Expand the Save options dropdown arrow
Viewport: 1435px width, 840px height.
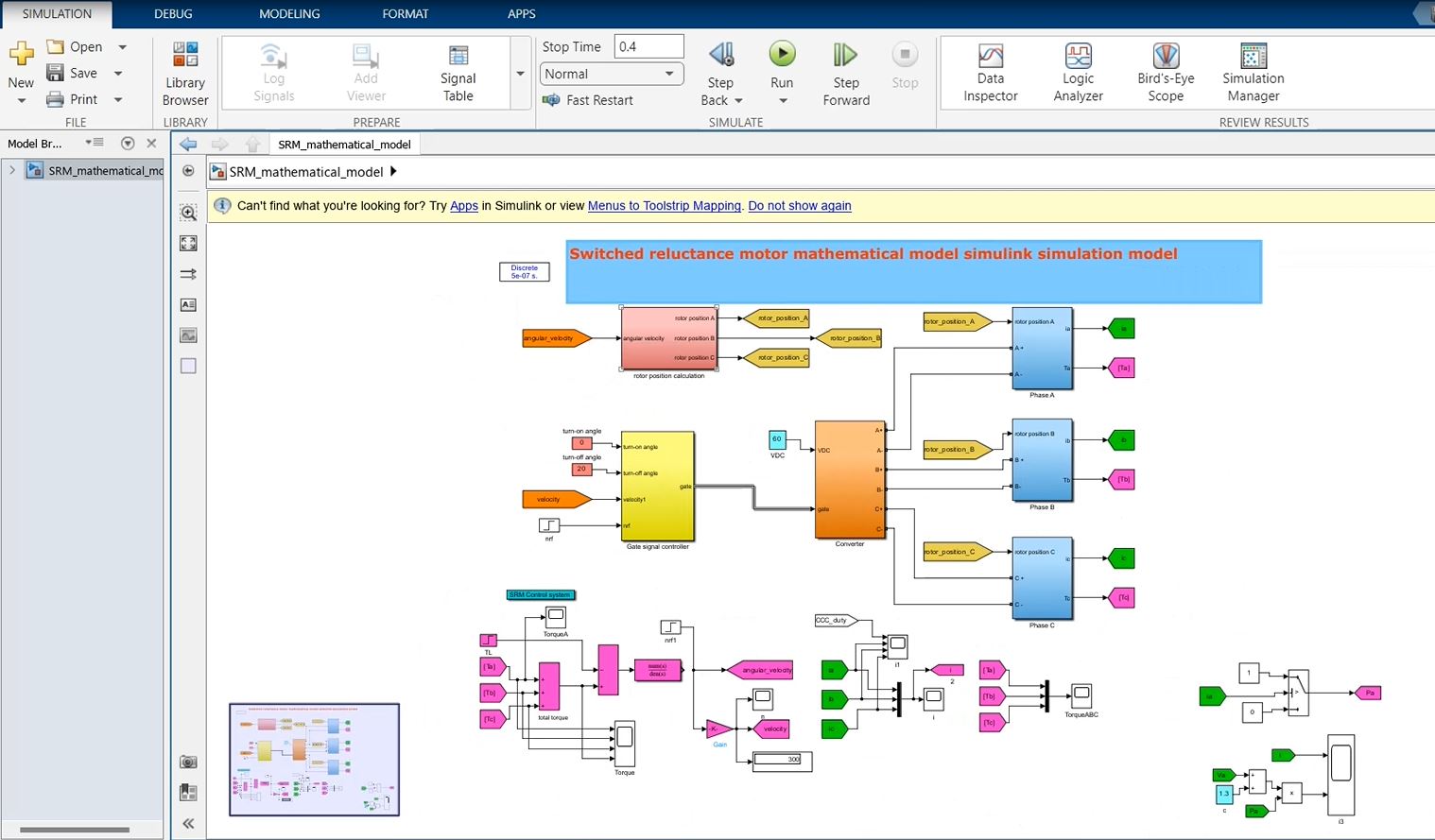118,74
